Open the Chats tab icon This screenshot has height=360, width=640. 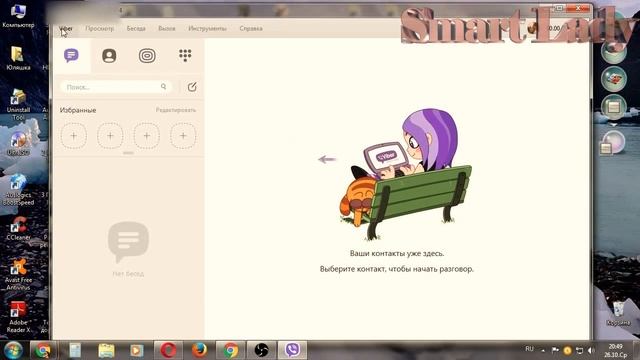(x=71, y=55)
